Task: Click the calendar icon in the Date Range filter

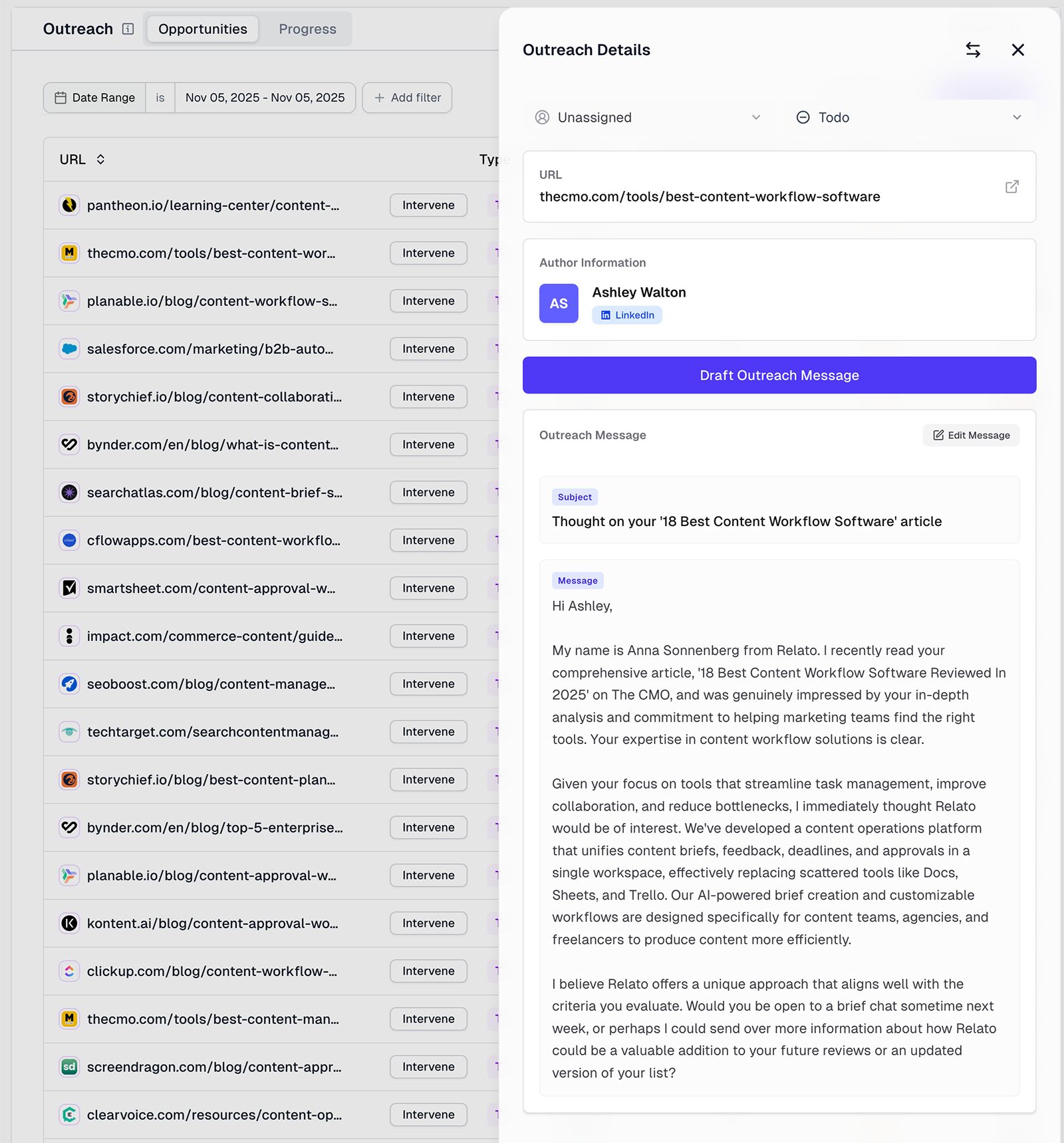Action: (61, 98)
